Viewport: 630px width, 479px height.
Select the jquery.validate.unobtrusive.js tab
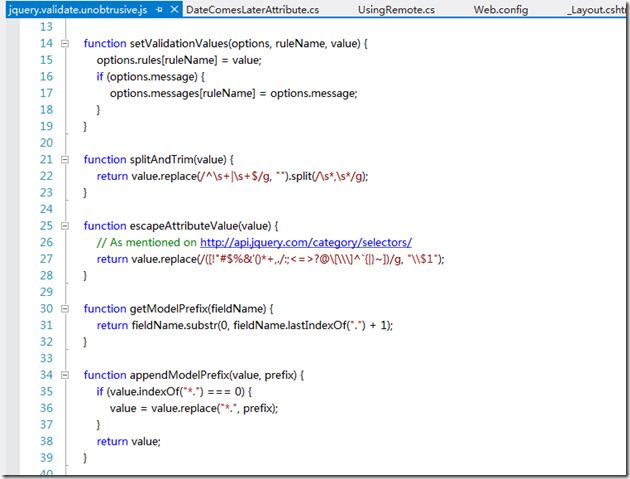pyautogui.click(x=78, y=10)
